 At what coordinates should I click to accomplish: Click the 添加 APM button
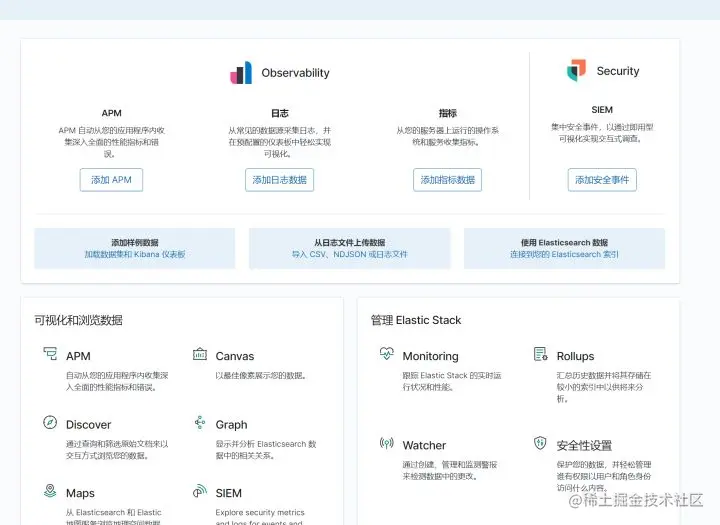pyautogui.click(x=111, y=180)
